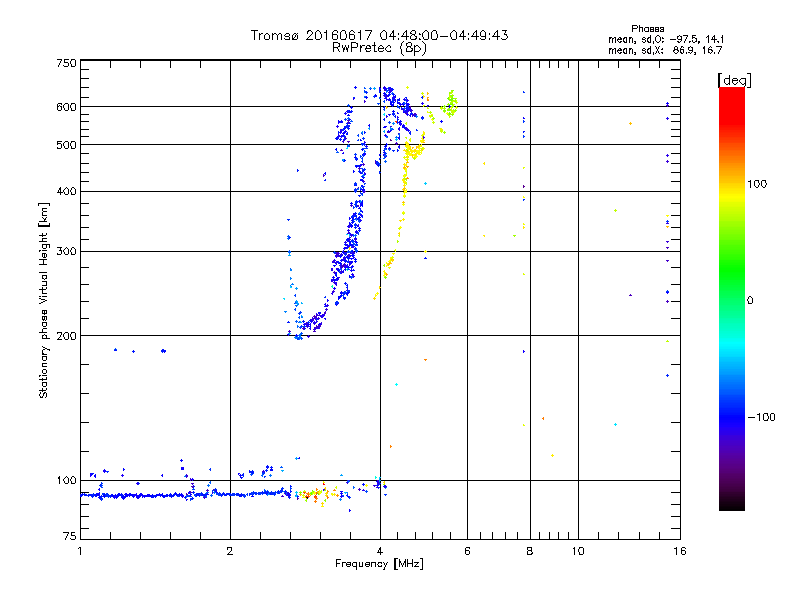Click the y-axis tick label '750'

[x=66, y=63]
